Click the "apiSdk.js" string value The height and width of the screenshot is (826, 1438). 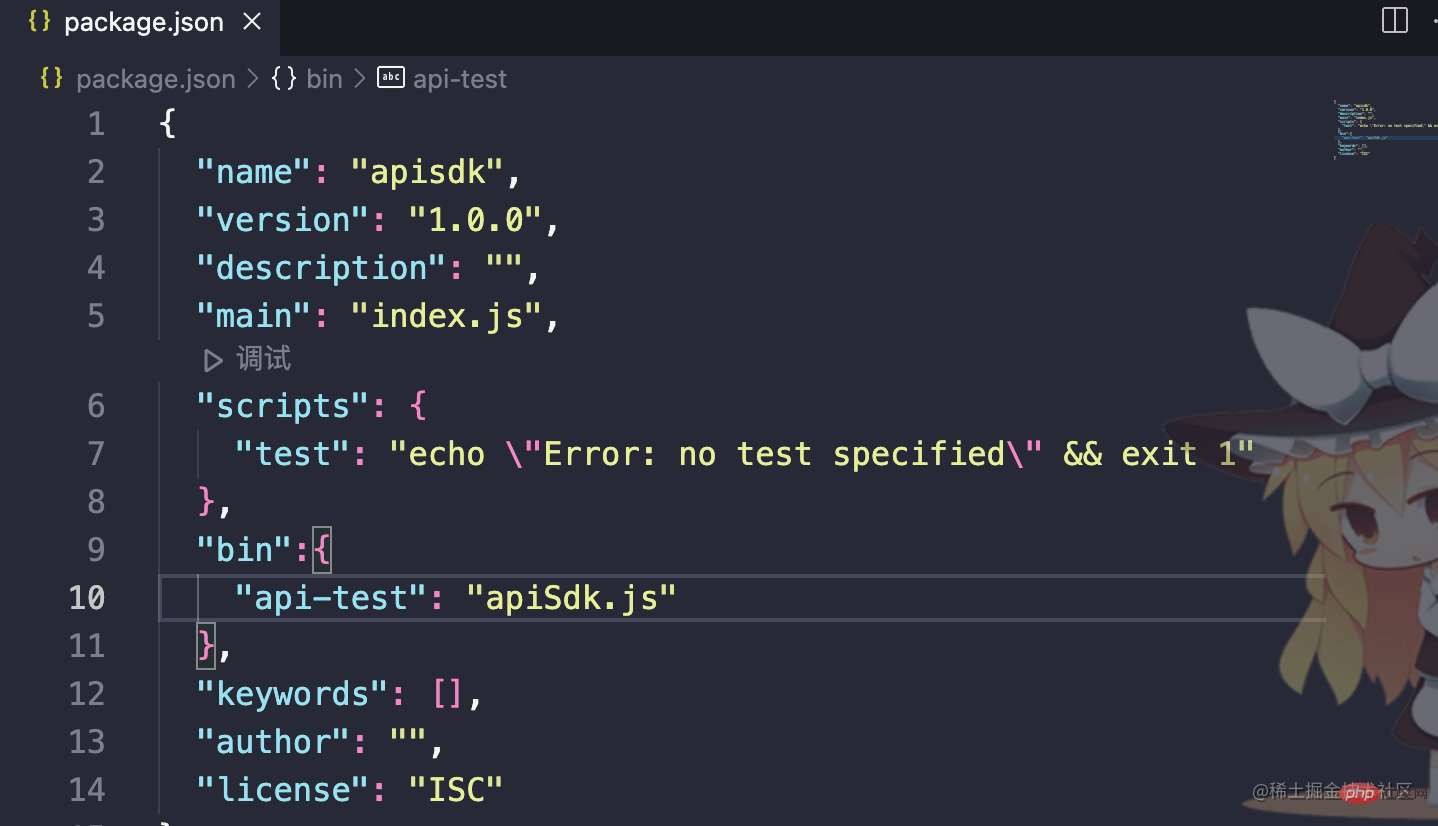pos(571,598)
